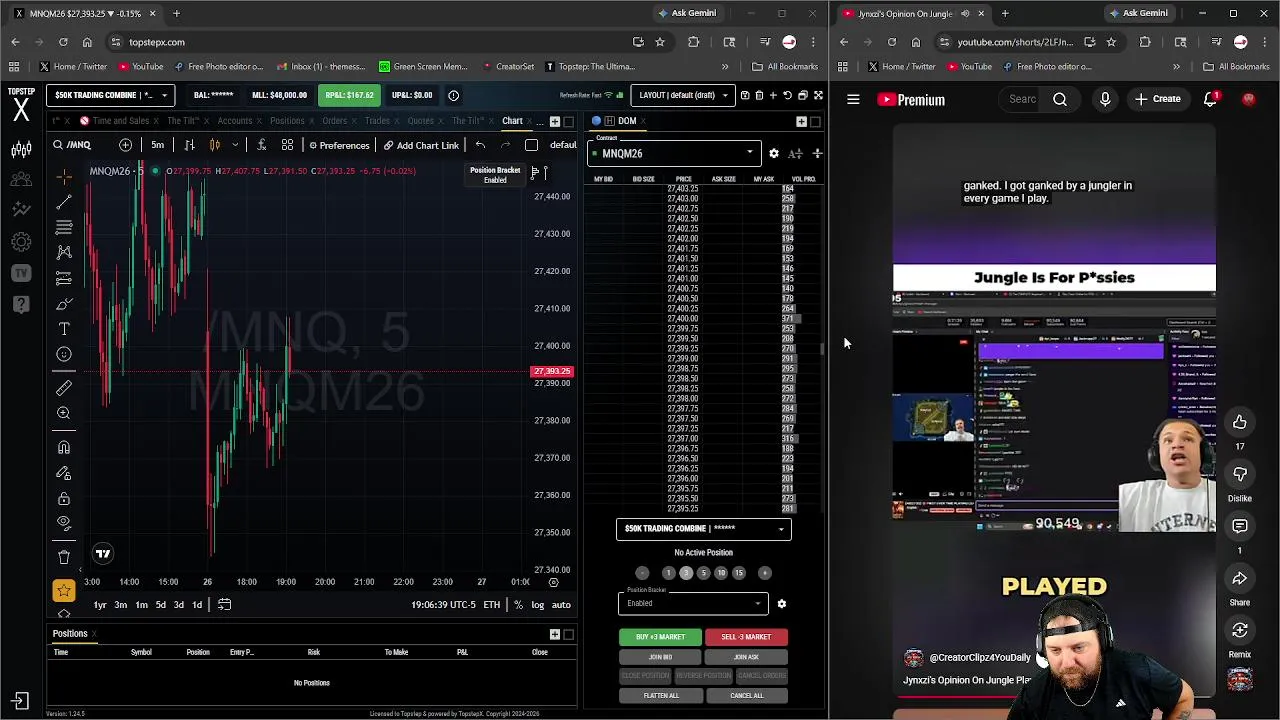Switch to the Time and Sales tab
Screen dimensions: 1280x720
point(121,121)
